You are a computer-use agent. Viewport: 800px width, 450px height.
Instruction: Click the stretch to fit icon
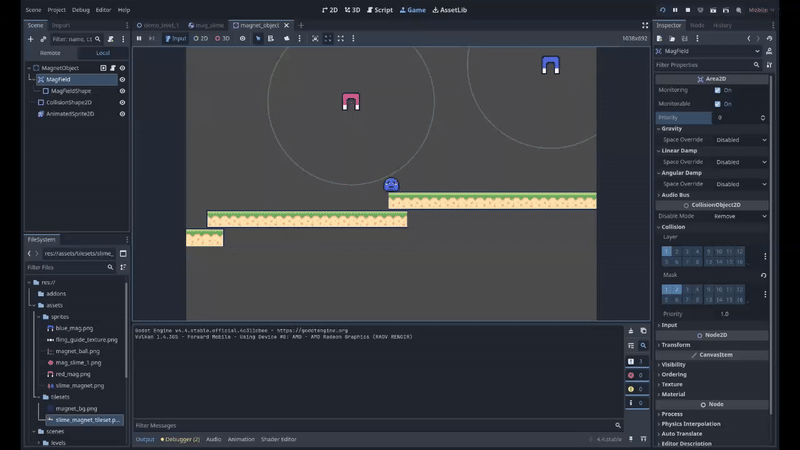(x=341, y=38)
